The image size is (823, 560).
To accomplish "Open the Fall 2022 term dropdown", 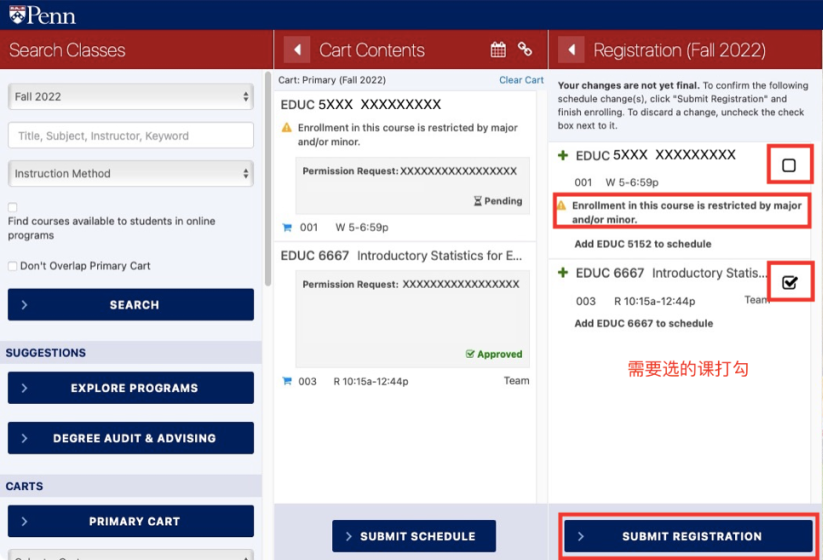I will click(x=131, y=97).
